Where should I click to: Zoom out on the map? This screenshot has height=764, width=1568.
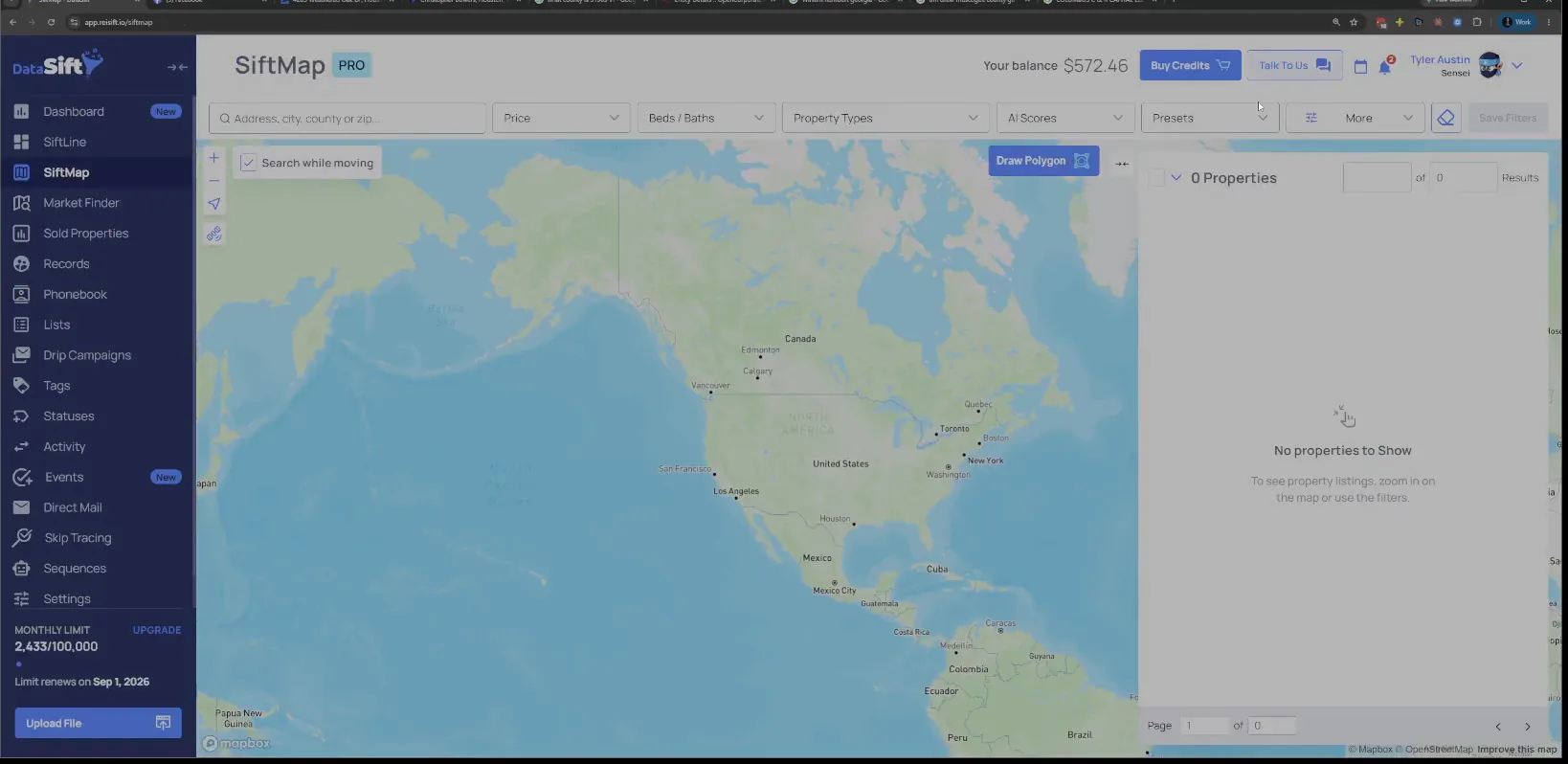pos(214,181)
